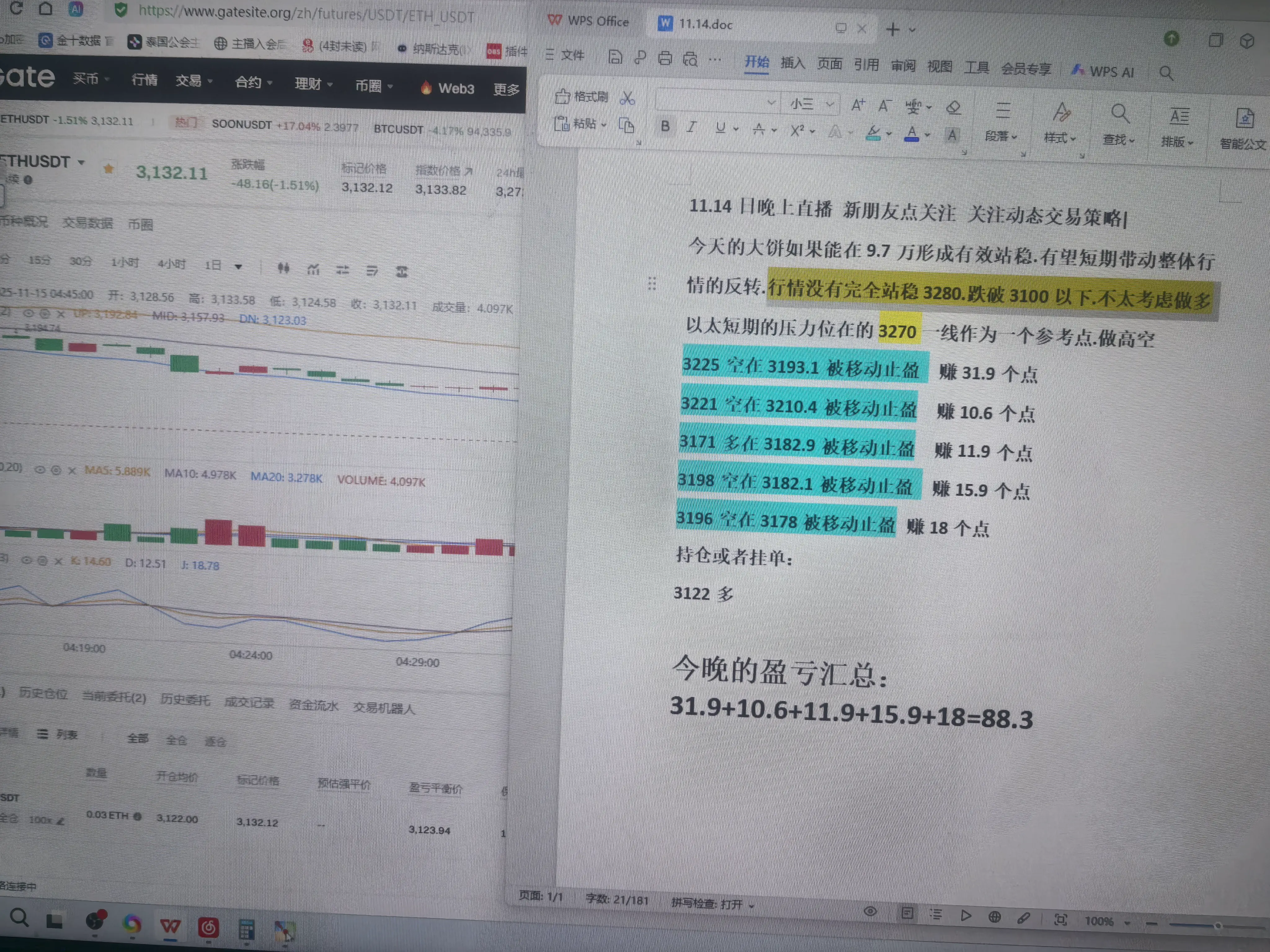
Task: Expand the ETHUSDT pair selector dropdown
Action: click(81, 162)
